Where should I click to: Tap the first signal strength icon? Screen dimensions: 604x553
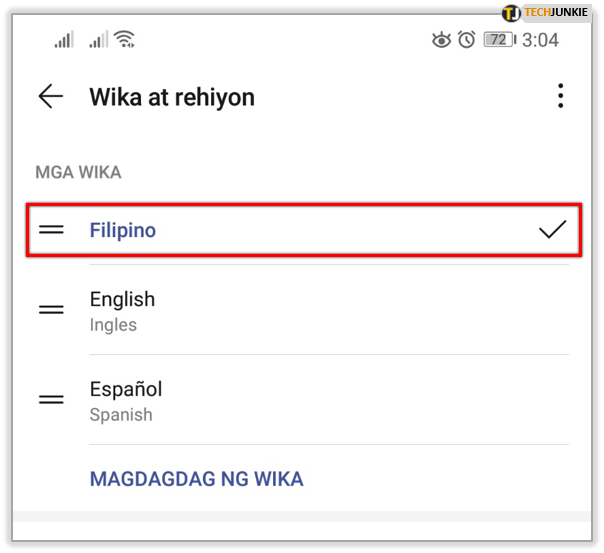tap(64, 39)
